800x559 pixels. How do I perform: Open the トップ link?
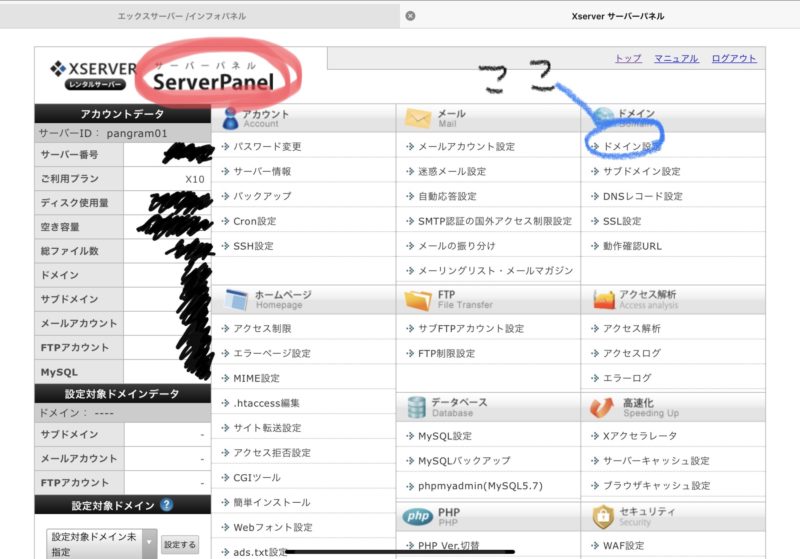click(x=628, y=59)
